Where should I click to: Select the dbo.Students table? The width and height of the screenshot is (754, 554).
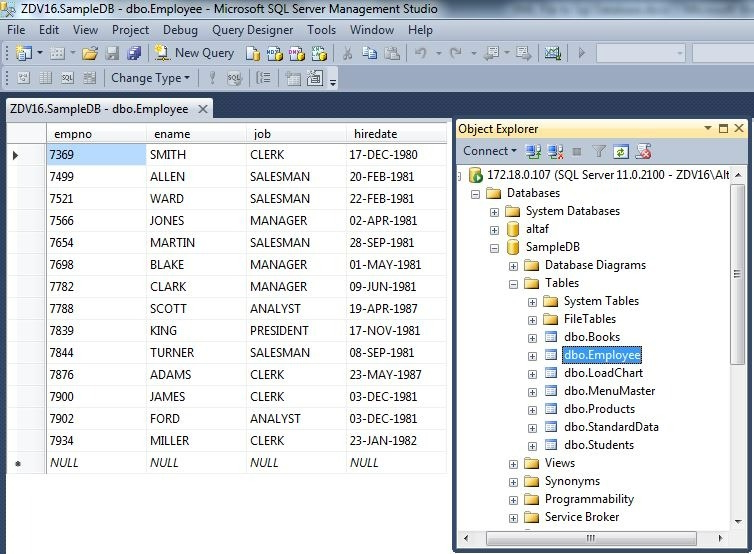coord(599,445)
